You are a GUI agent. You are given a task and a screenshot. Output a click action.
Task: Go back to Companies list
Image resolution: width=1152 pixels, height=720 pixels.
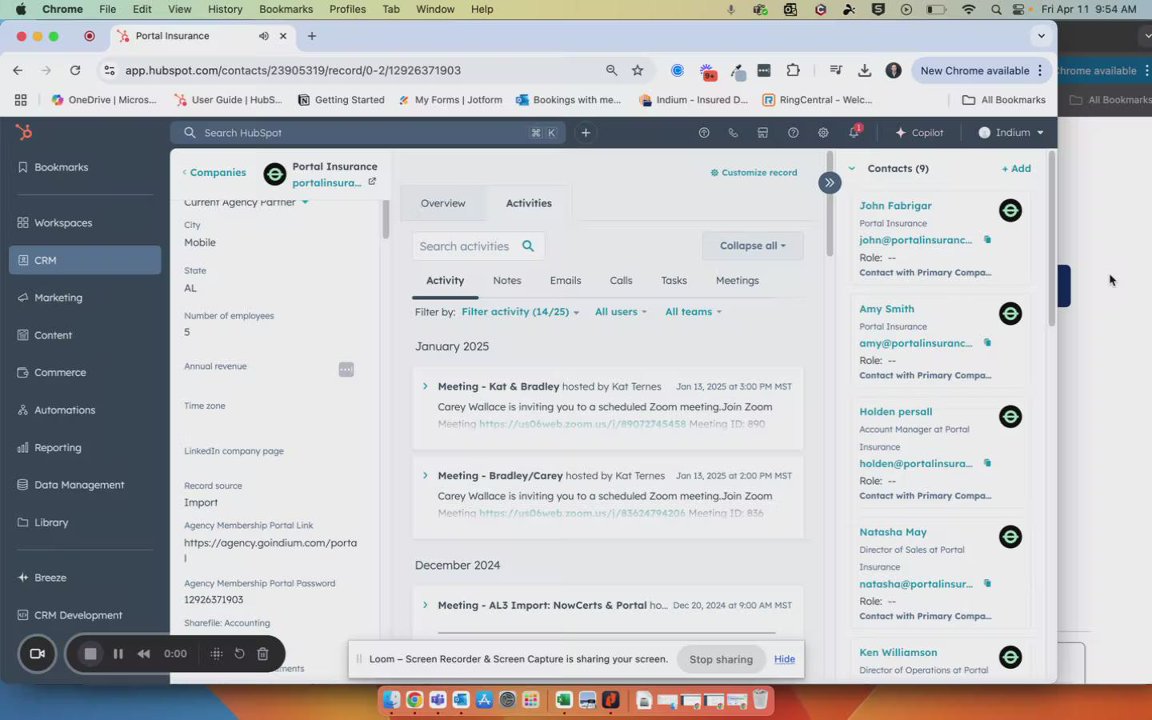[x=214, y=173]
